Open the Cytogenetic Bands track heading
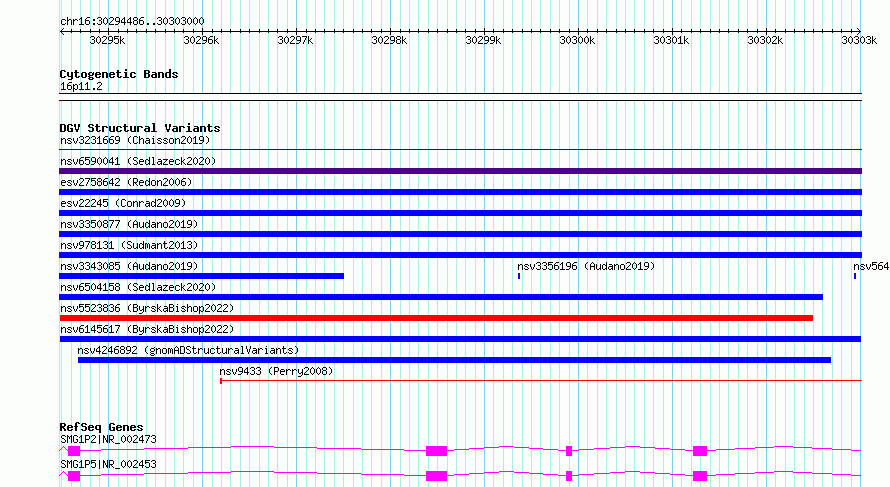 click(x=119, y=74)
